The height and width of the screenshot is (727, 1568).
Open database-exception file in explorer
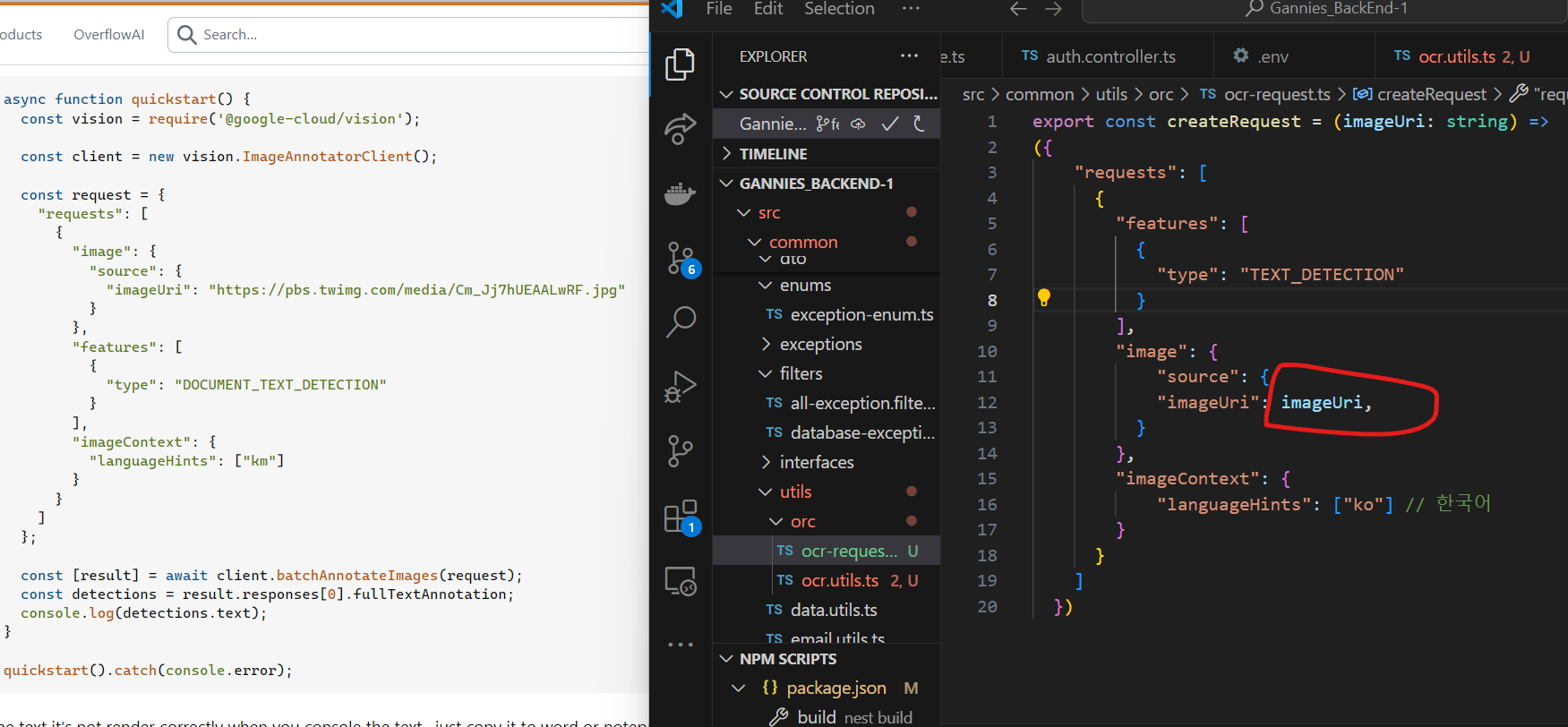(827, 432)
